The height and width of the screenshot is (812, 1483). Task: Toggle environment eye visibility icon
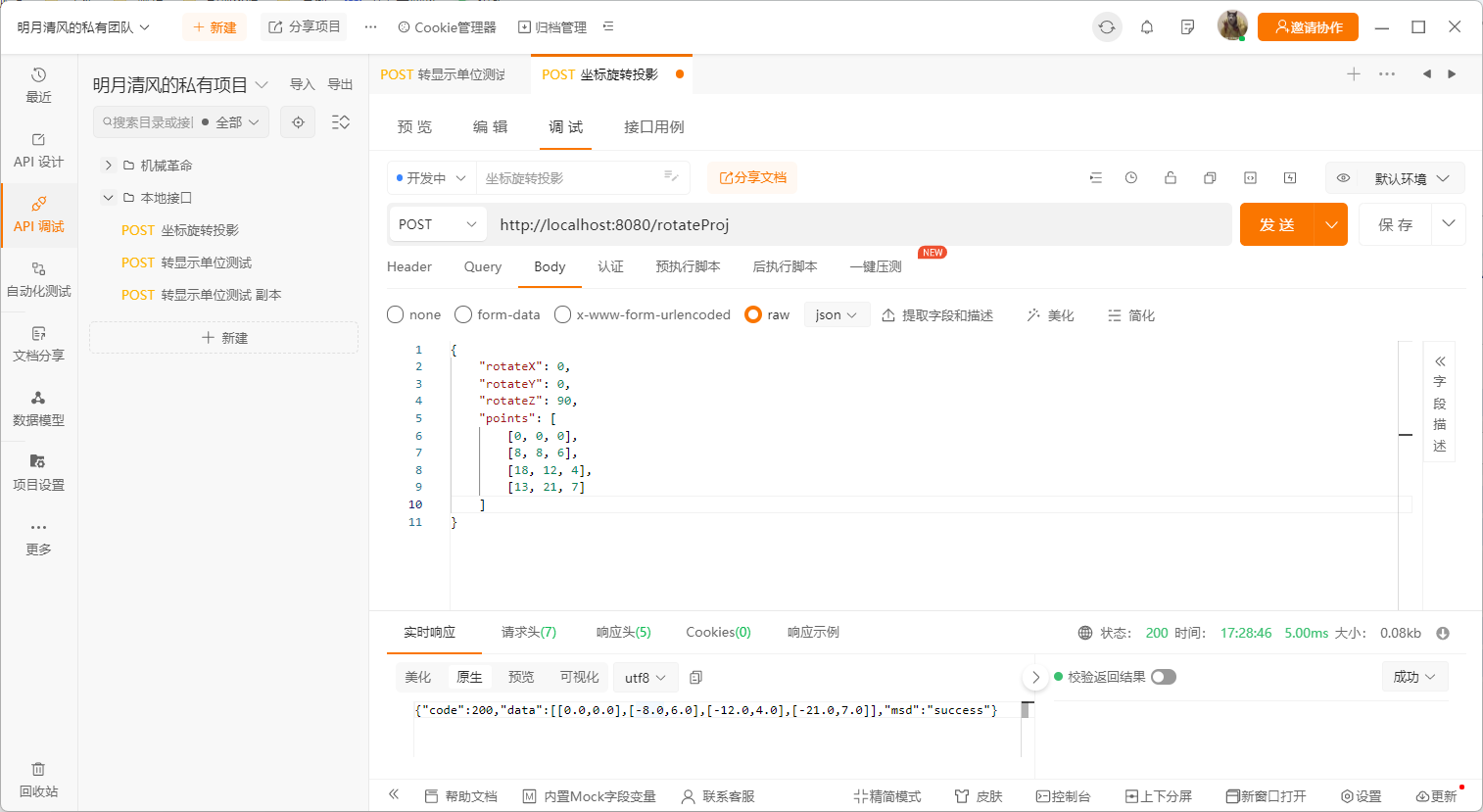1344,178
